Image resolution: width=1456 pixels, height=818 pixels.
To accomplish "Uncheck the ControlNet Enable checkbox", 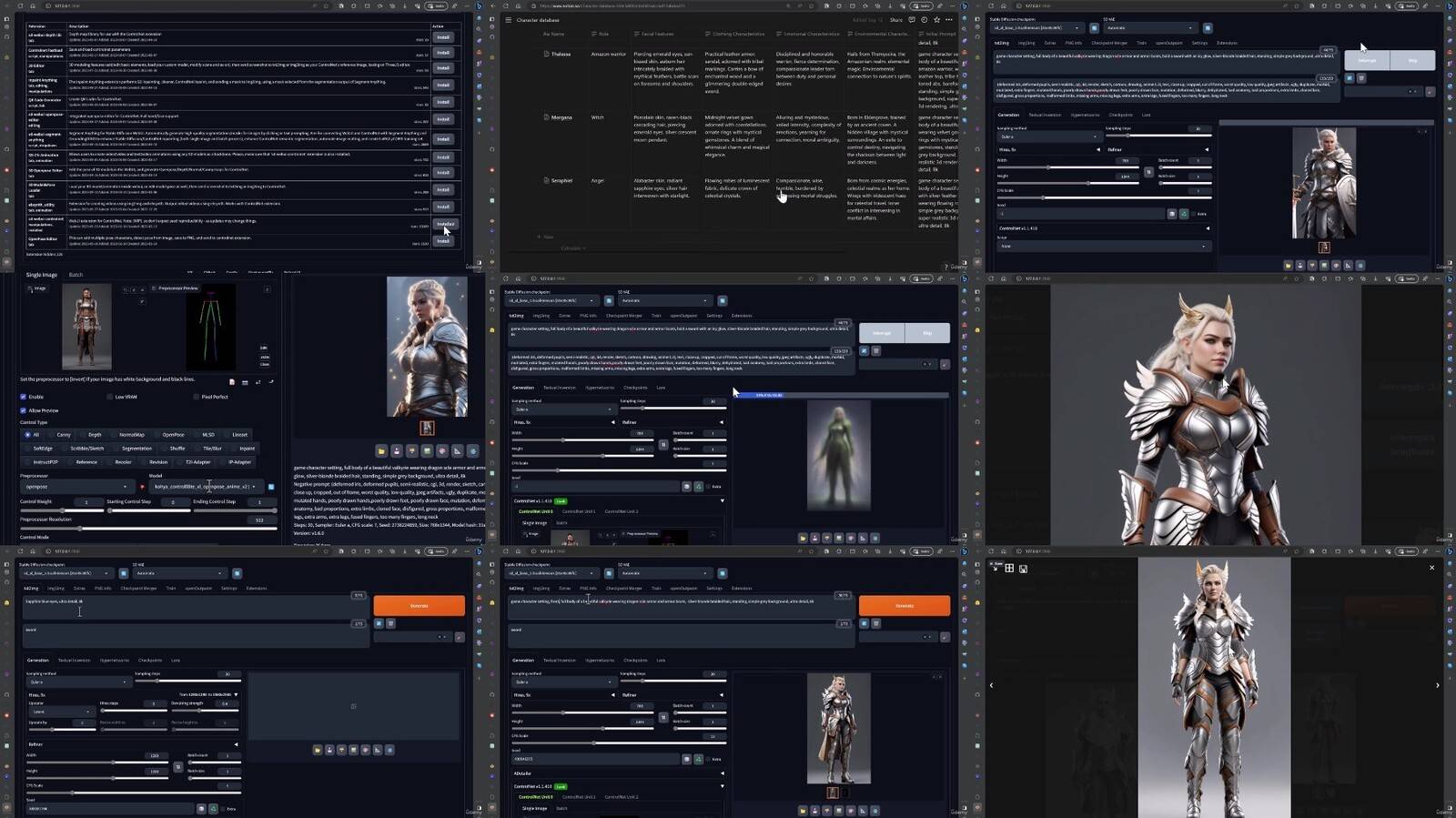I will 24,397.
